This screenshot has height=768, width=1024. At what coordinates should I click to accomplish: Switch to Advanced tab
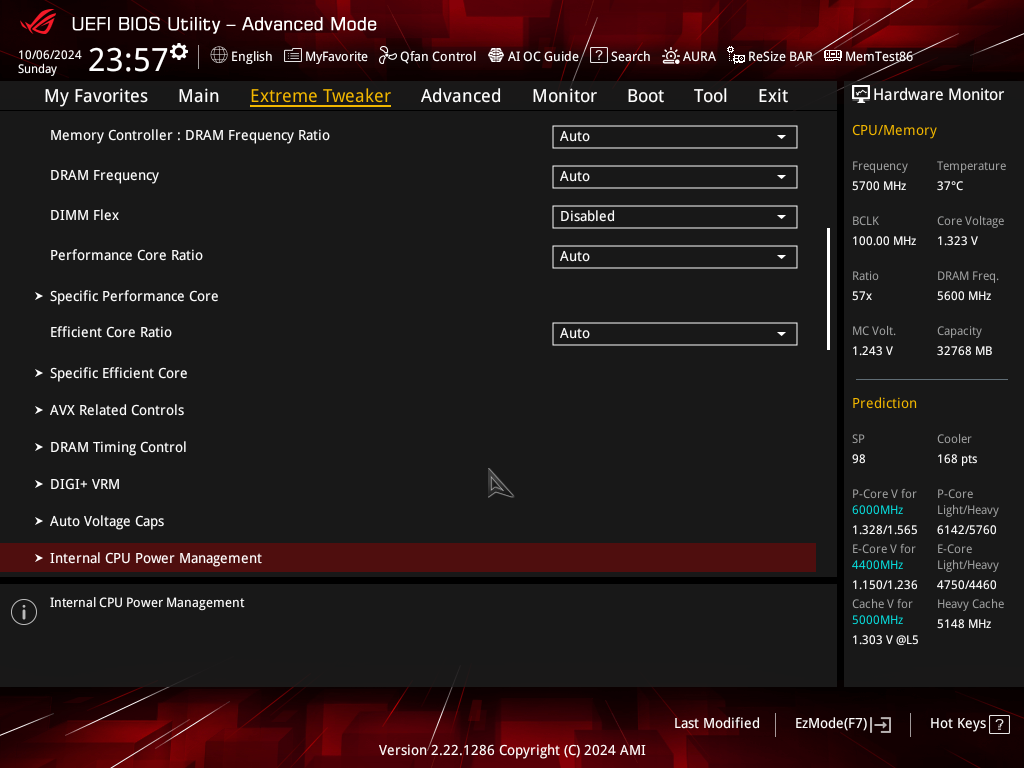pyautogui.click(x=461, y=96)
